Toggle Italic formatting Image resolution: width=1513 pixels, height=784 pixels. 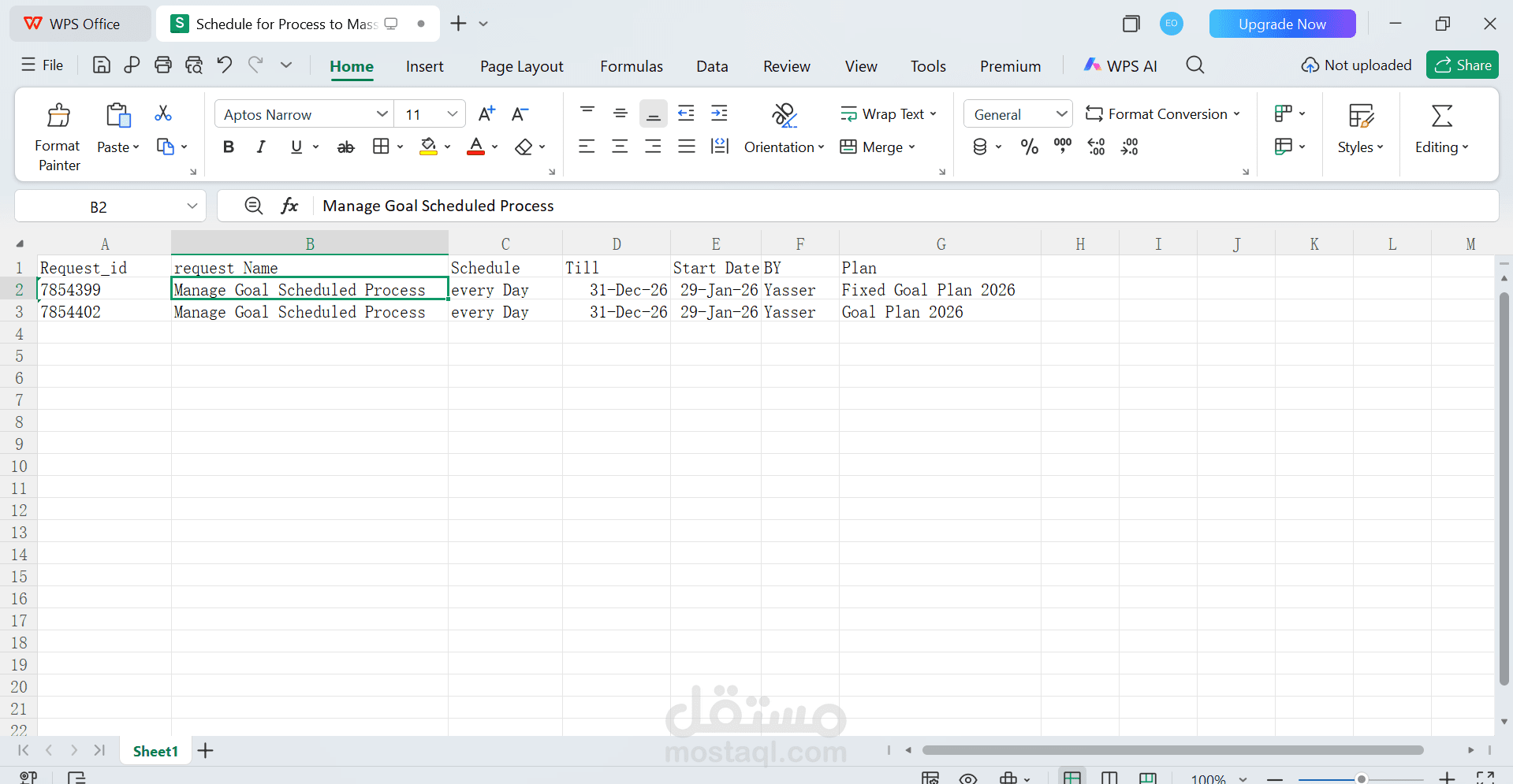(261, 147)
